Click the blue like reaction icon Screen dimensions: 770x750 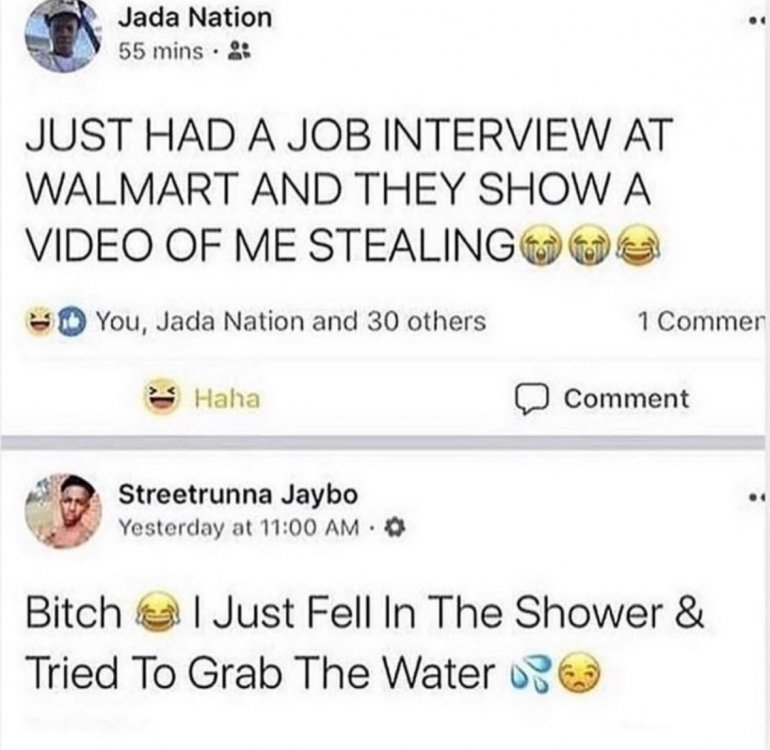coord(72,322)
